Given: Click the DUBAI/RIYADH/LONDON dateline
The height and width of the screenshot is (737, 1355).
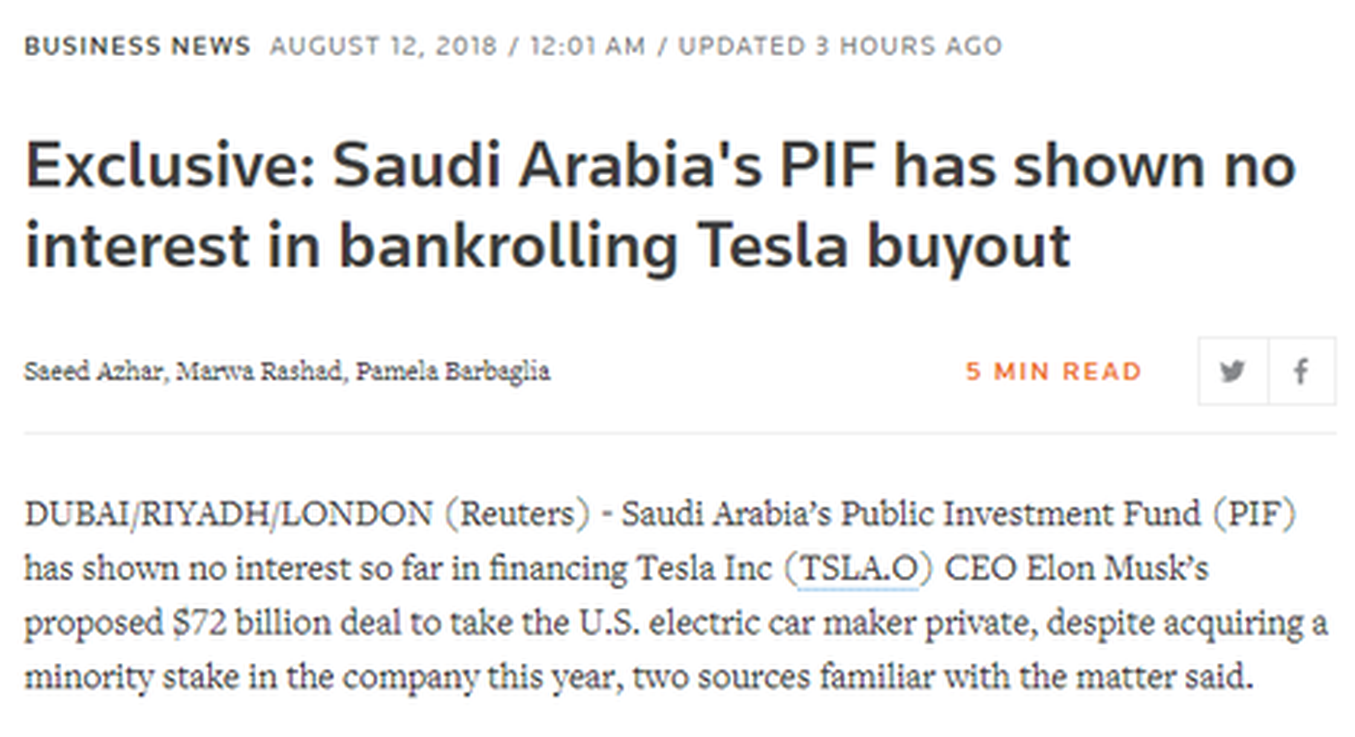Looking at the screenshot, I should click(x=228, y=515).
